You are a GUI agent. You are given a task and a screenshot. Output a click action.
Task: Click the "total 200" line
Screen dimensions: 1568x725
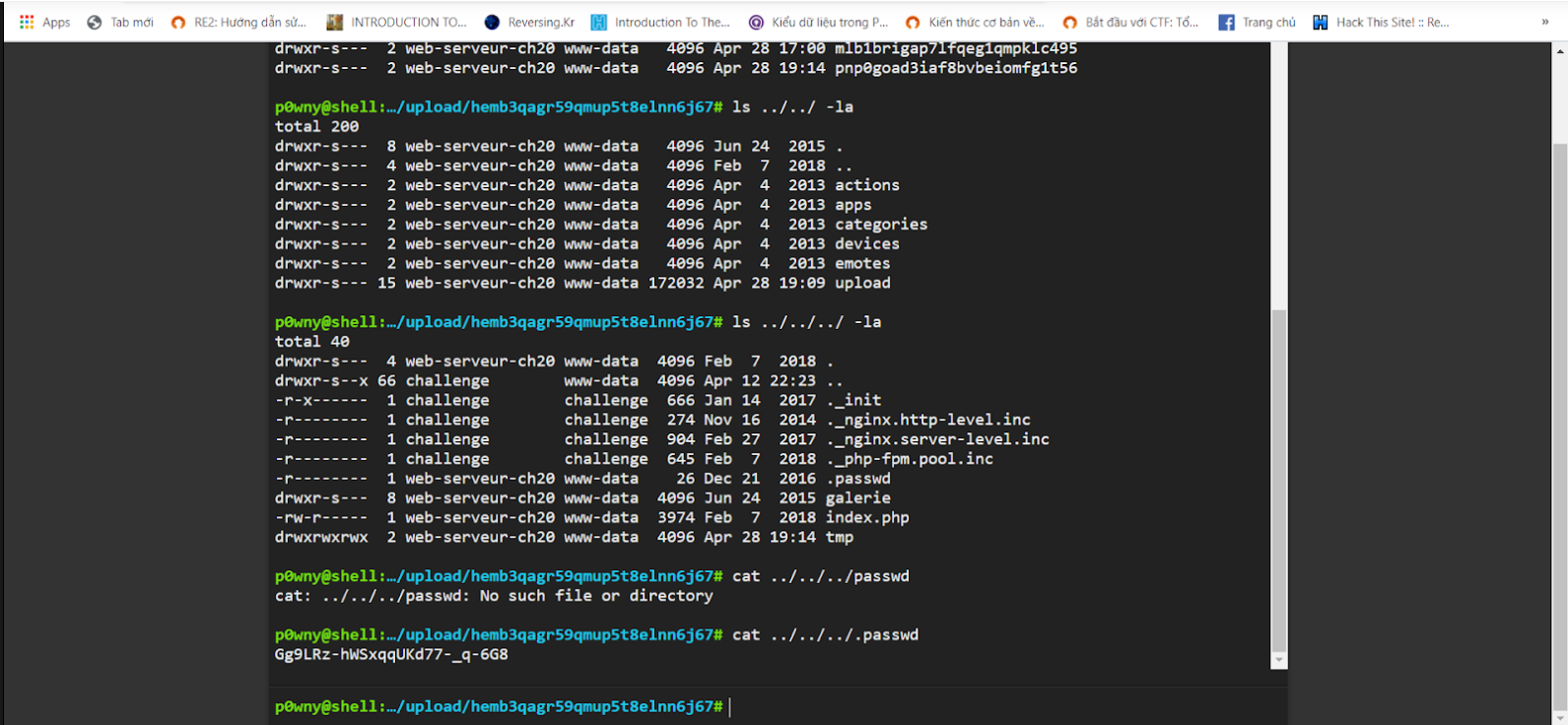[317, 126]
